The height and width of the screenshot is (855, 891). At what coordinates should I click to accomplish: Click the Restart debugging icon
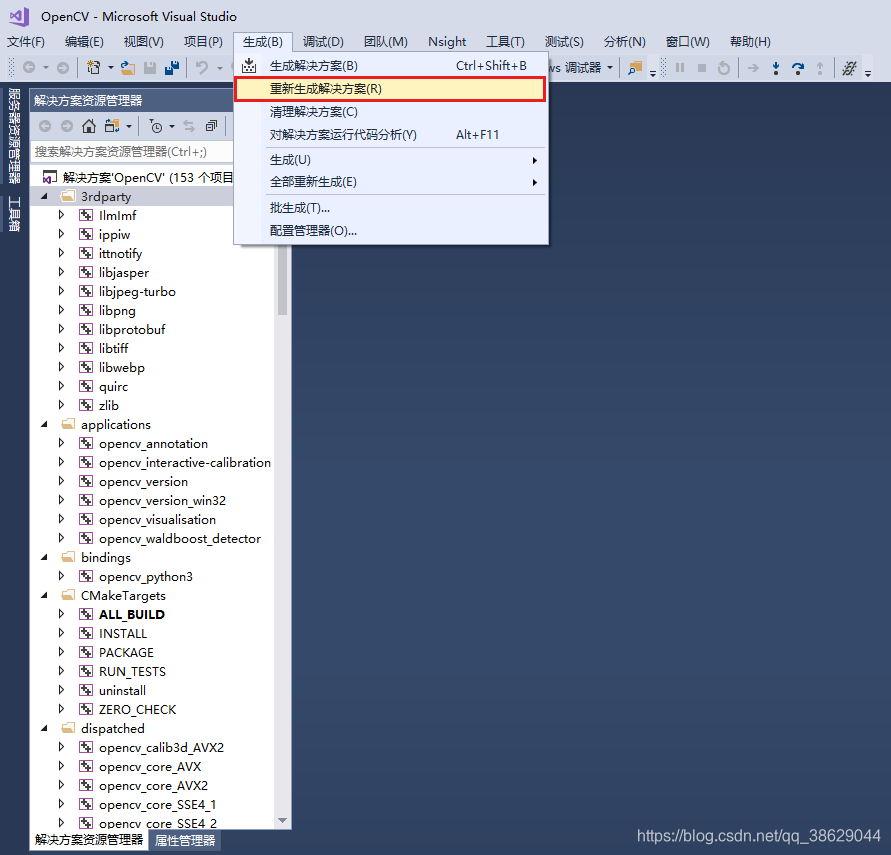click(x=723, y=68)
